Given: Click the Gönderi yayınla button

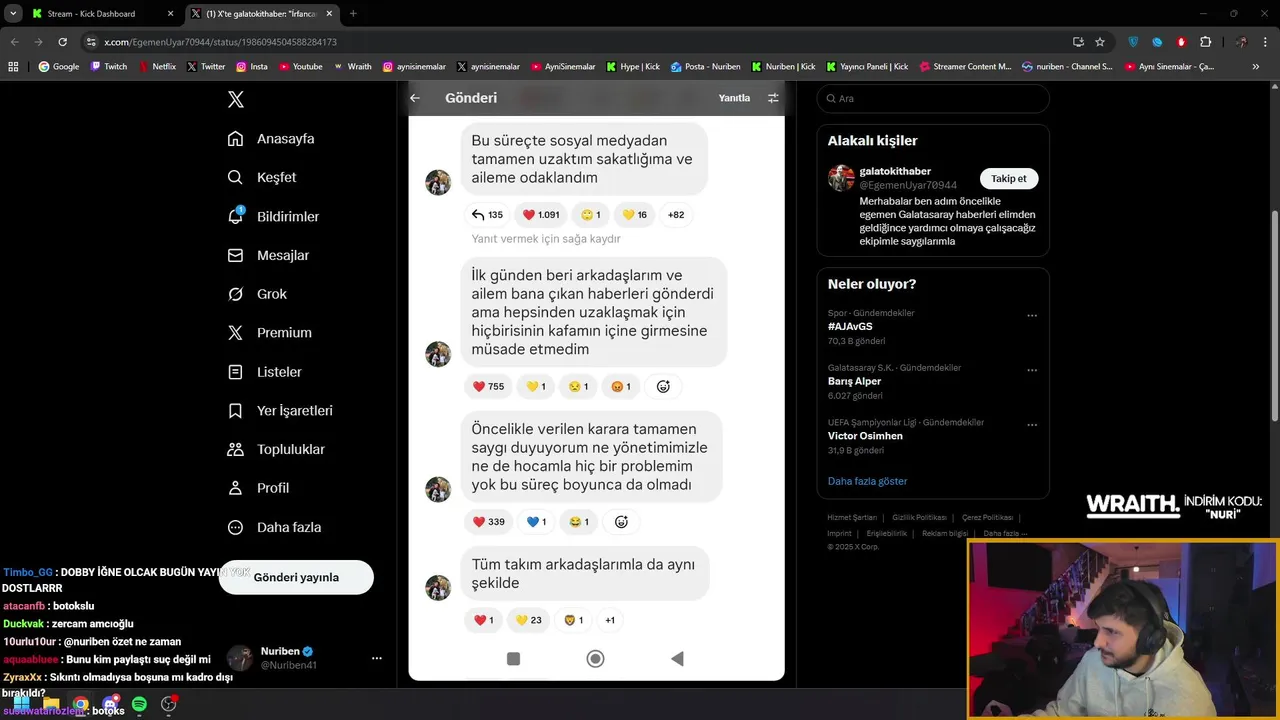Looking at the screenshot, I should click(296, 577).
